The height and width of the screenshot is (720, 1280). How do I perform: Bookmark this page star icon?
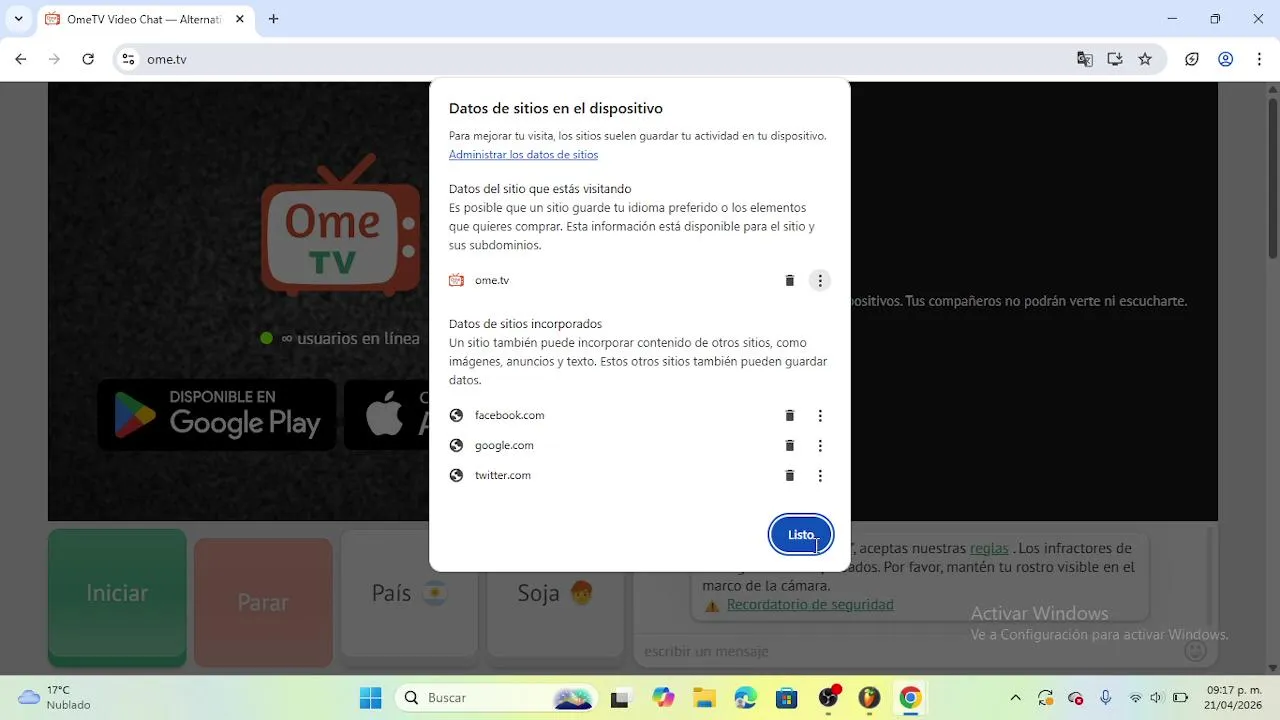(1145, 59)
